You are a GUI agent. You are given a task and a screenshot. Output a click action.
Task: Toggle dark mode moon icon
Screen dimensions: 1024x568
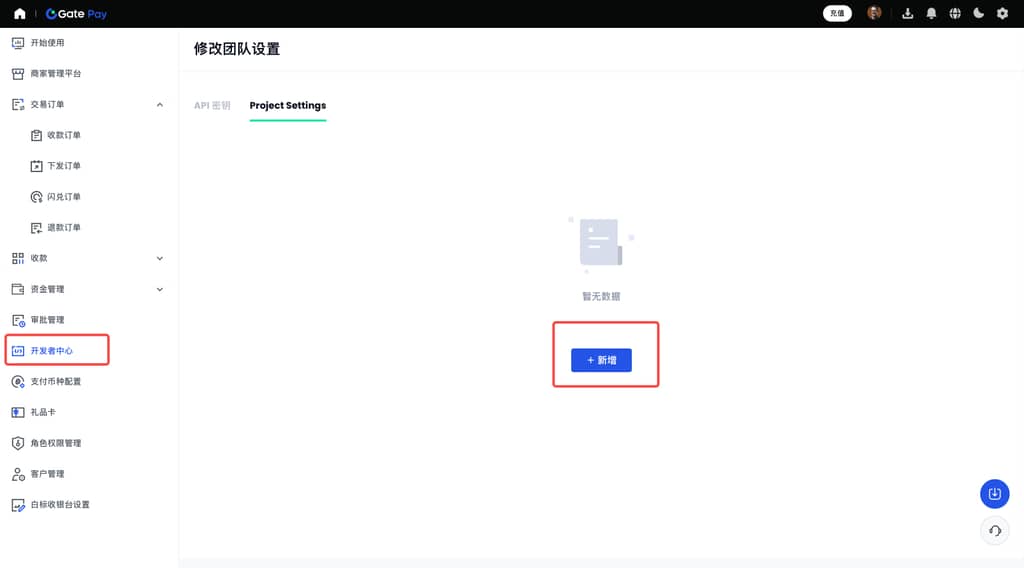[x=979, y=14]
